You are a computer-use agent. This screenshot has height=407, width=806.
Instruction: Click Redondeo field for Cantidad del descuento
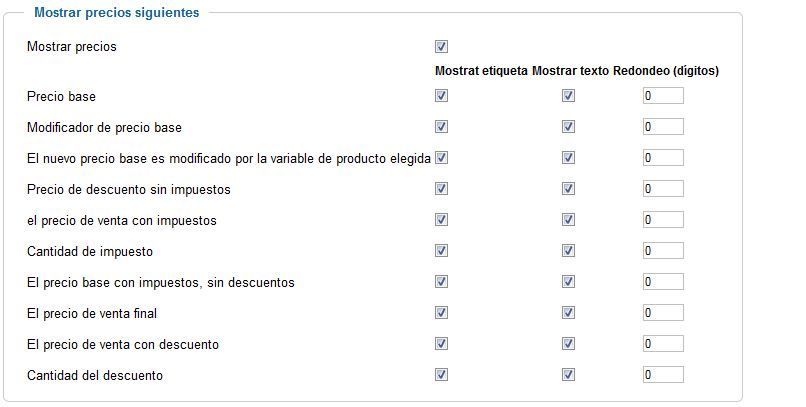coord(663,375)
